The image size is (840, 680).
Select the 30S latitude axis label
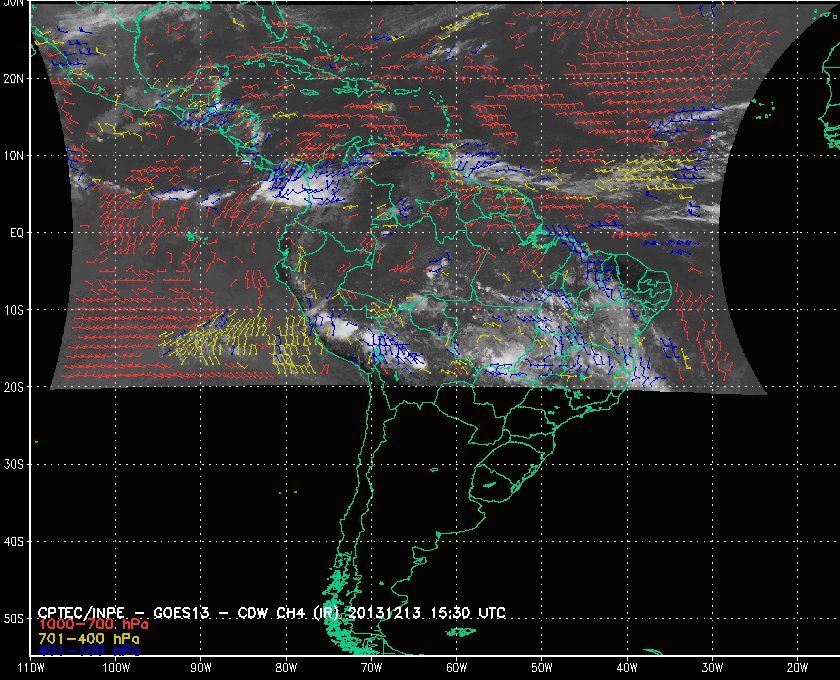15,464
